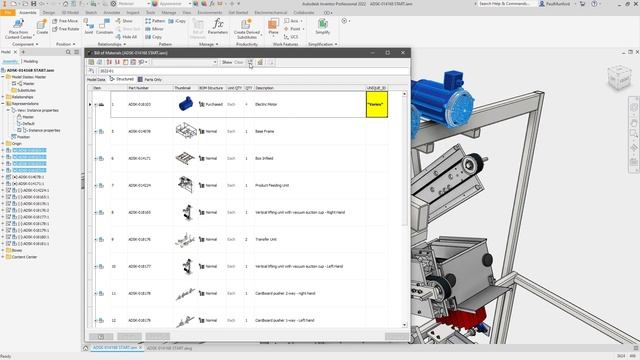The height and width of the screenshot is (360, 640).
Task: Click the Axis work feature tool
Action: click(293, 21)
